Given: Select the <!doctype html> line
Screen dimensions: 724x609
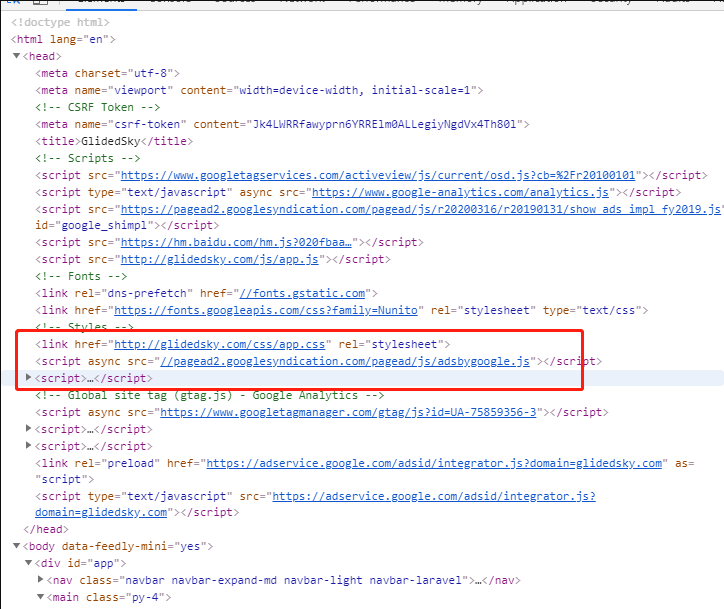Looking at the screenshot, I should [x=60, y=22].
